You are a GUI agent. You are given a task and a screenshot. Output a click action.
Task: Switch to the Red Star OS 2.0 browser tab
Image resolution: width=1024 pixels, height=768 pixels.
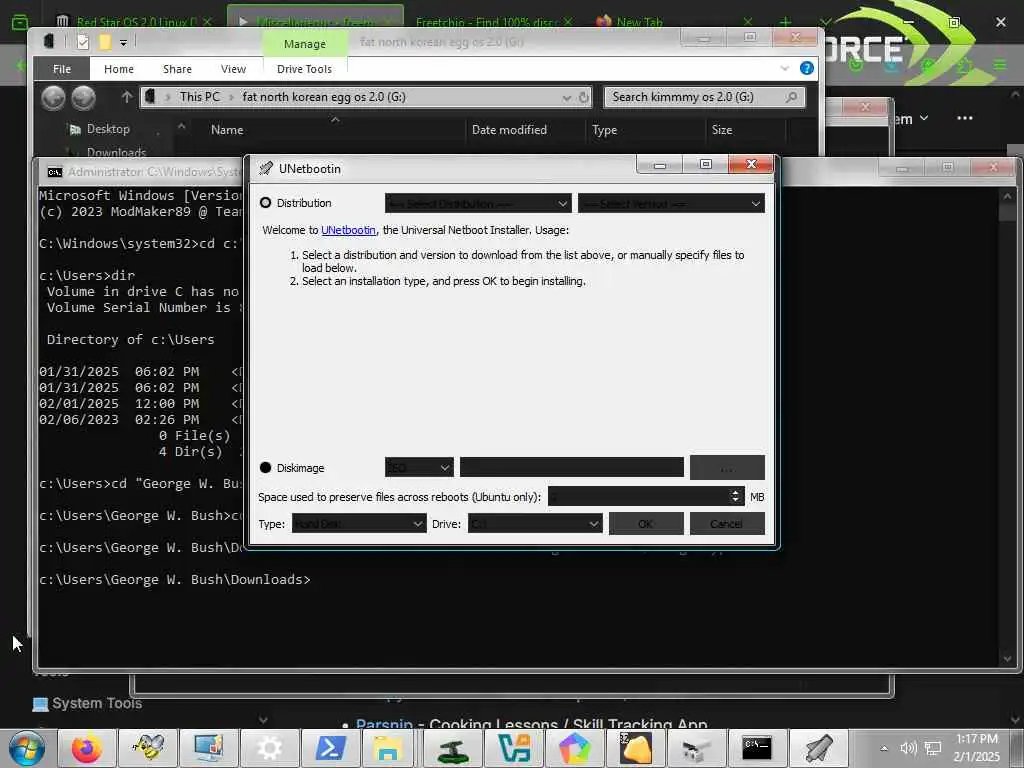[135, 22]
